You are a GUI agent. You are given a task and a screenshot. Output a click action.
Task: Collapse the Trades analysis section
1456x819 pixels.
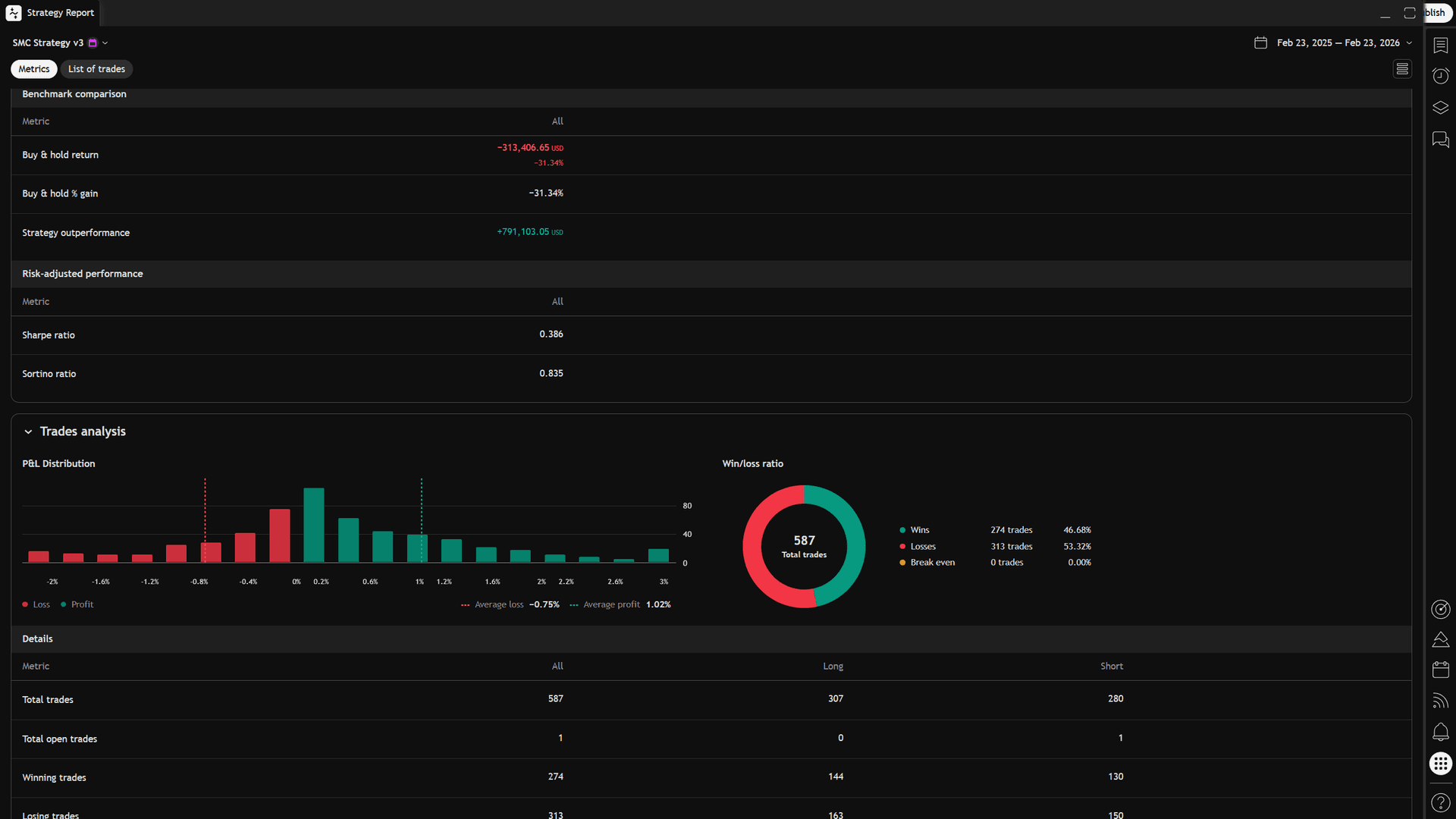pyautogui.click(x=28, y=431)
